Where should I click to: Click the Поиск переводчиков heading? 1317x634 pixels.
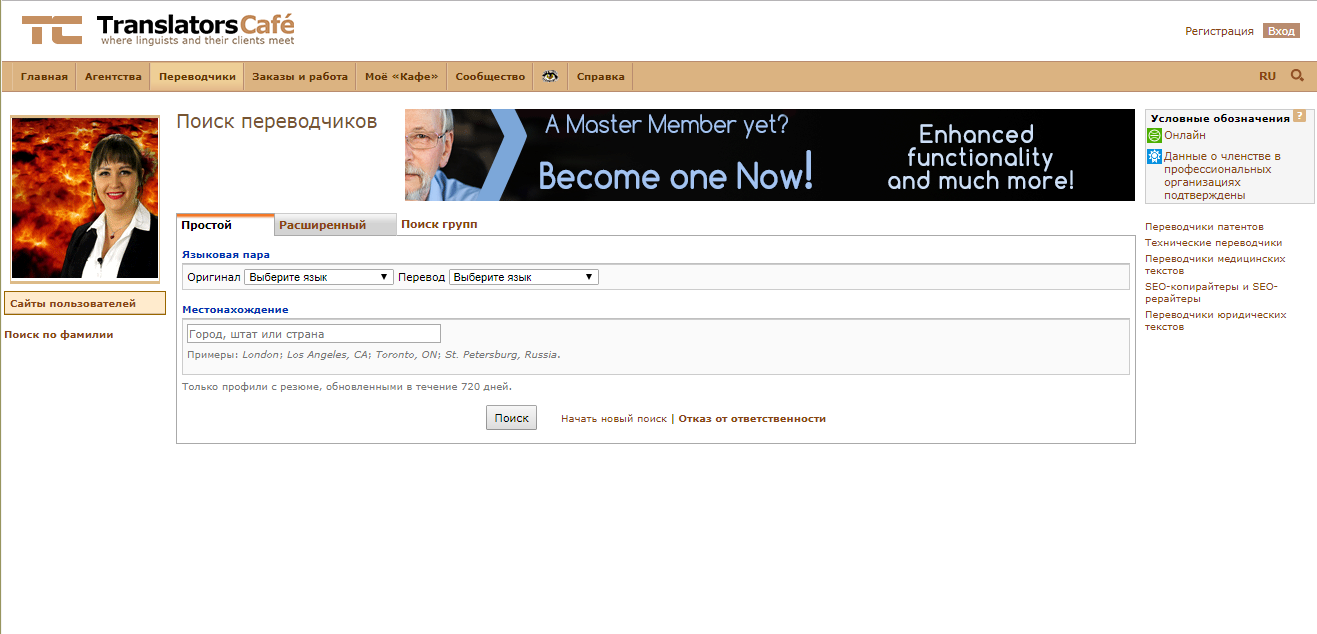(x=277, y=122)
